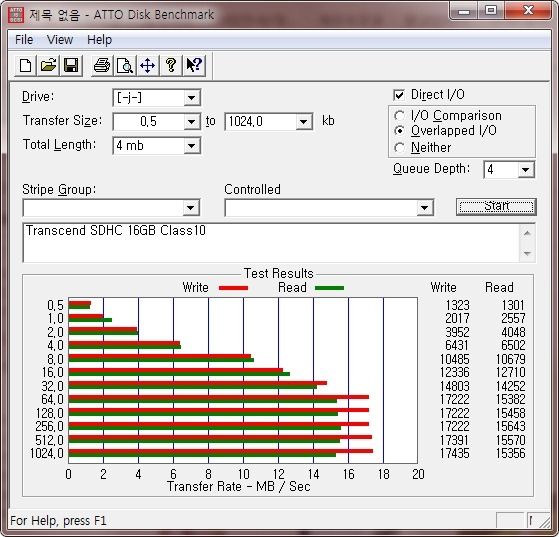Open the File menu
559x537 pixels.
coord(24,40)
